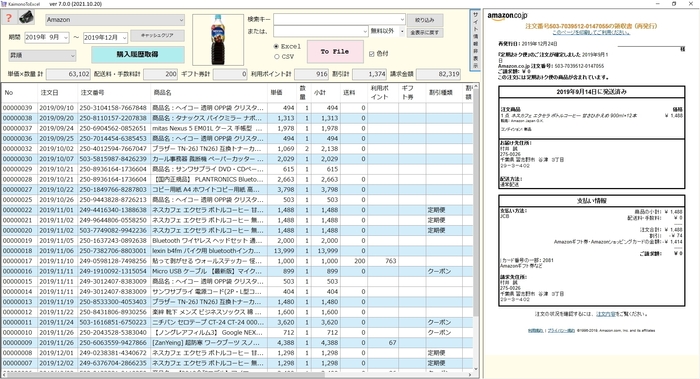Open the Amazon site selection dropdown
This screenshot has width=700, height=379.
[115, 20]
